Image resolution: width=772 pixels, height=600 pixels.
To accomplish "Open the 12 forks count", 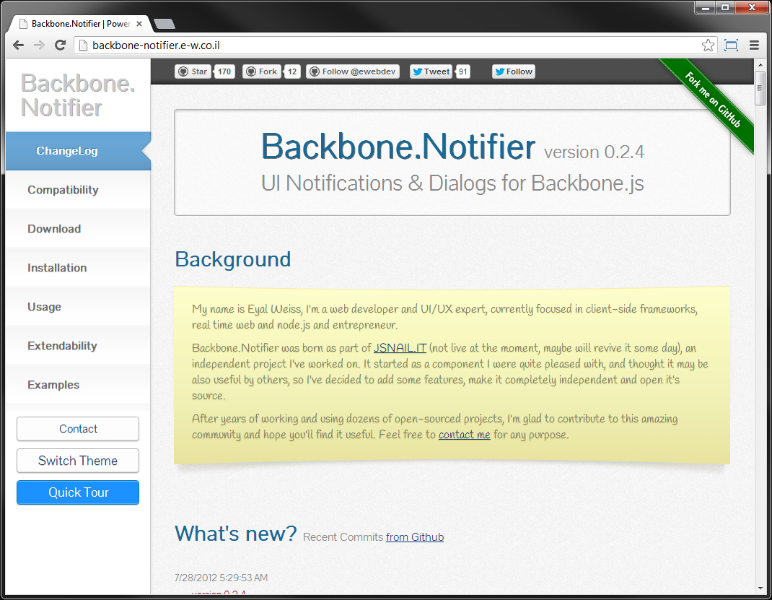I will click(x=292, y=71).
